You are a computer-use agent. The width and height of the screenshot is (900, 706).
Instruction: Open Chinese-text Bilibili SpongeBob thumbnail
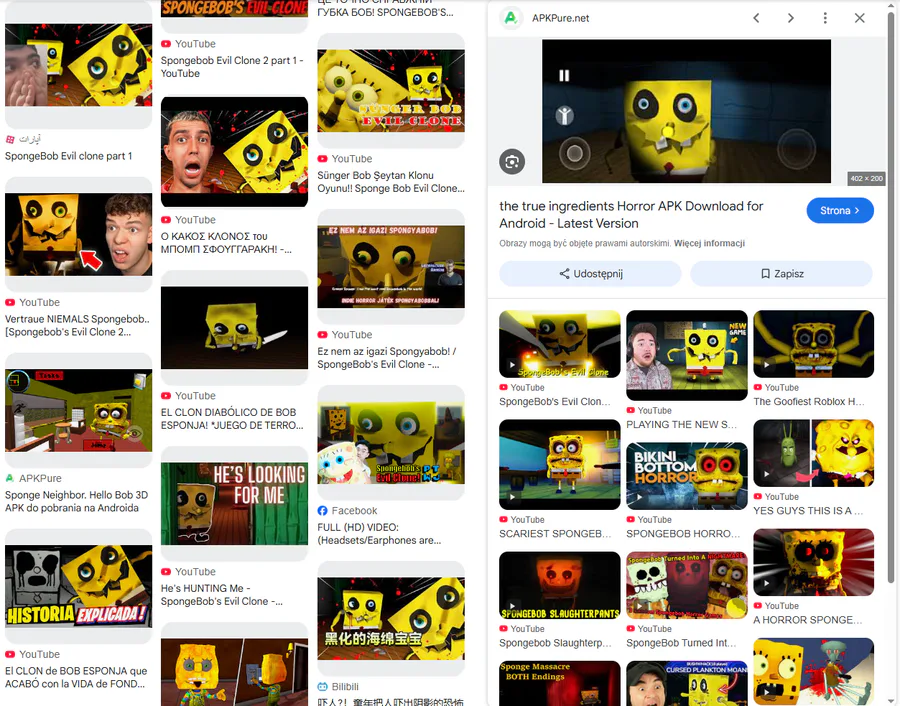(391, 619)
